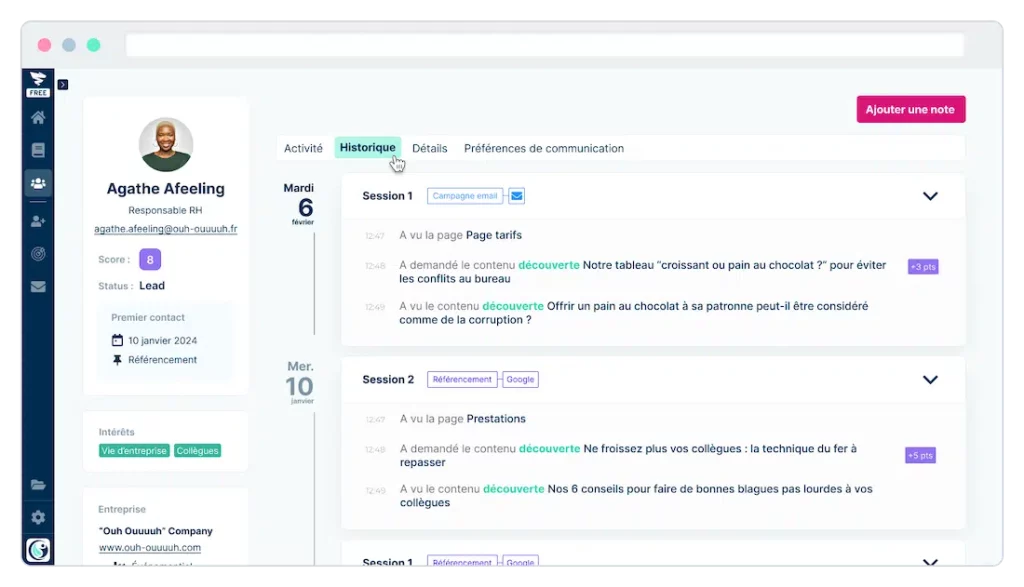
Task: Click the Page tarifs page name
Action: (x=494, y=235)
